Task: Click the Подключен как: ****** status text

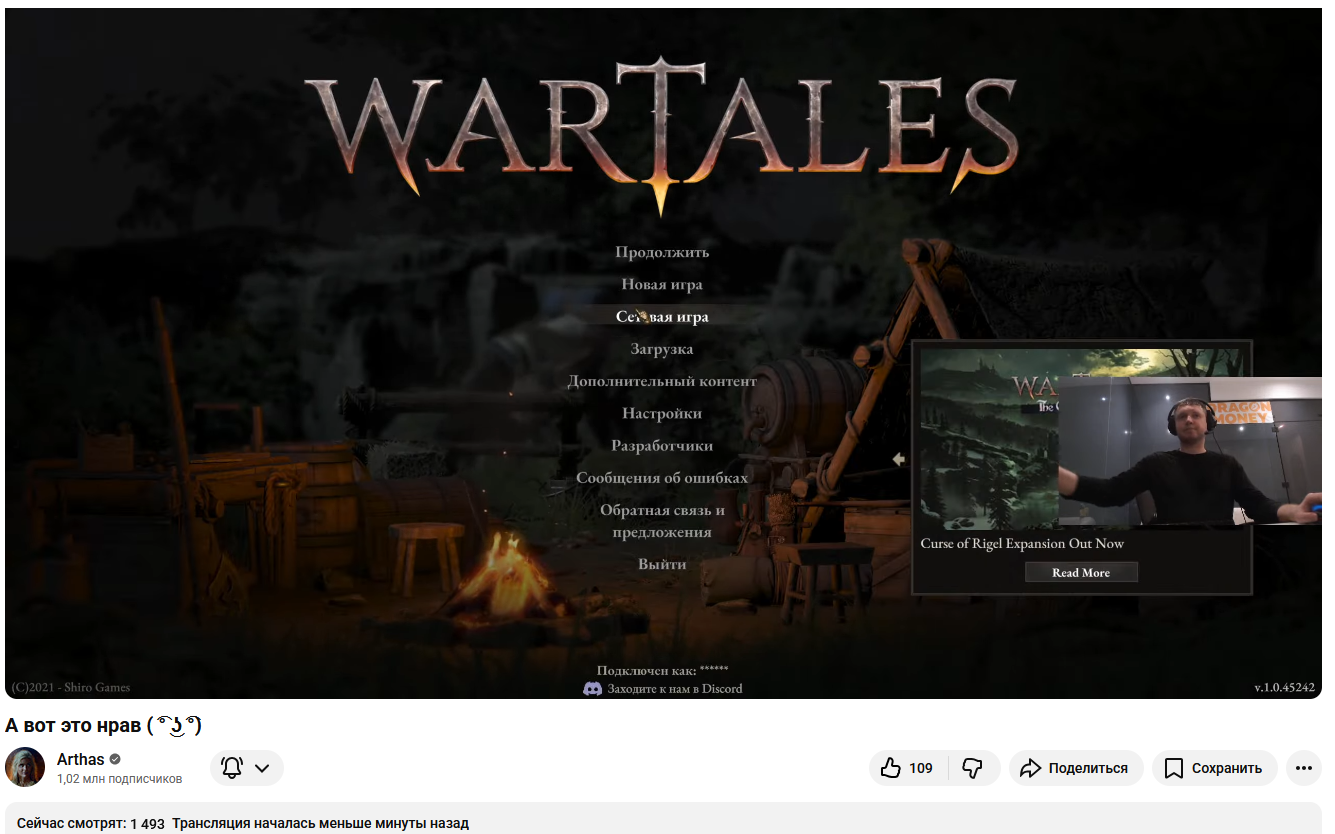Action: 662,670
